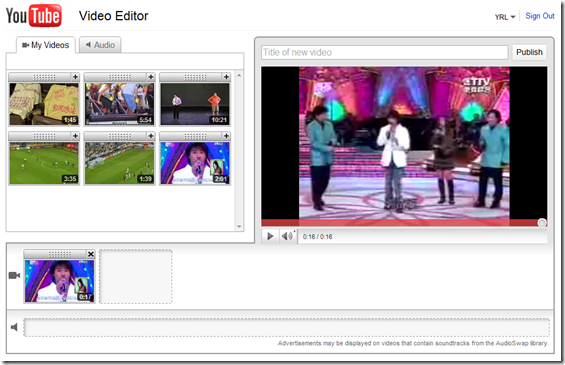Select the 10:21 stage video thumbnail

click(195, 104)
